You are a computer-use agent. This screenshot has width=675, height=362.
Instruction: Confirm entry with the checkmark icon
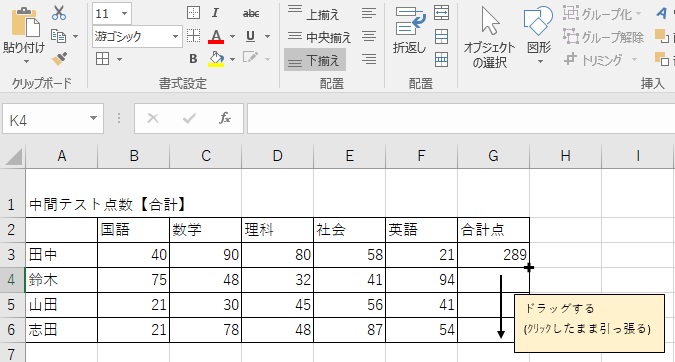coord(189,118)
